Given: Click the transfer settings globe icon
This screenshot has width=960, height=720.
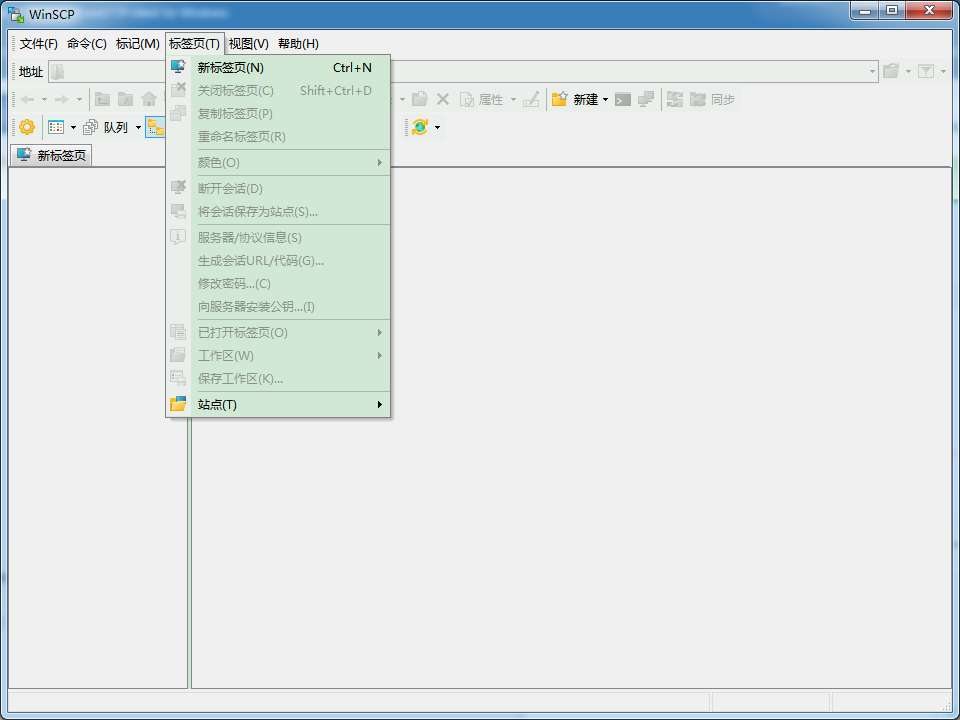Looking at the screenshot, I should pyautogui.click(x=420, y=127).
